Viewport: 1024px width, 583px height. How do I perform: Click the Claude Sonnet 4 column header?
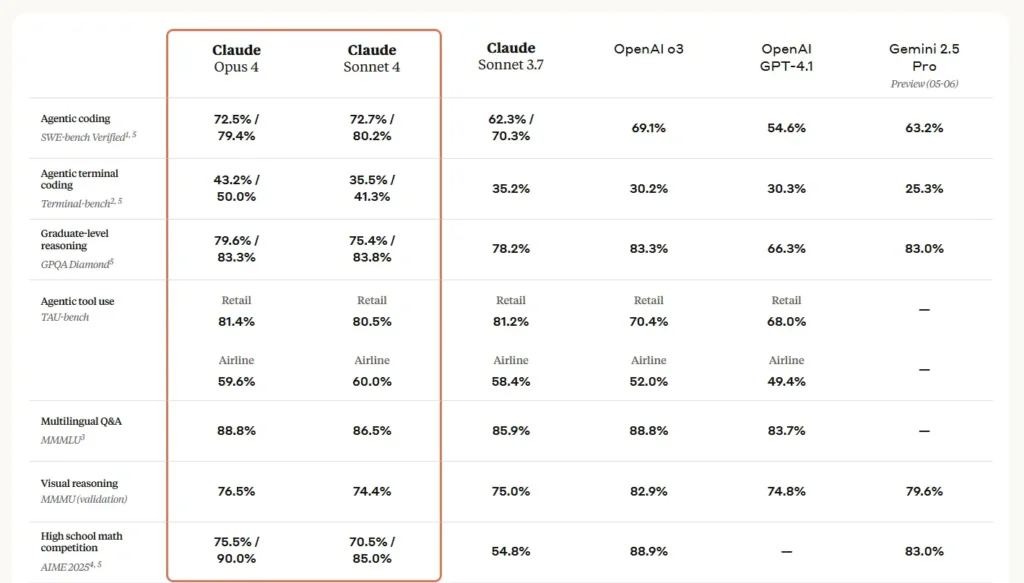click(x=372, y=58)
